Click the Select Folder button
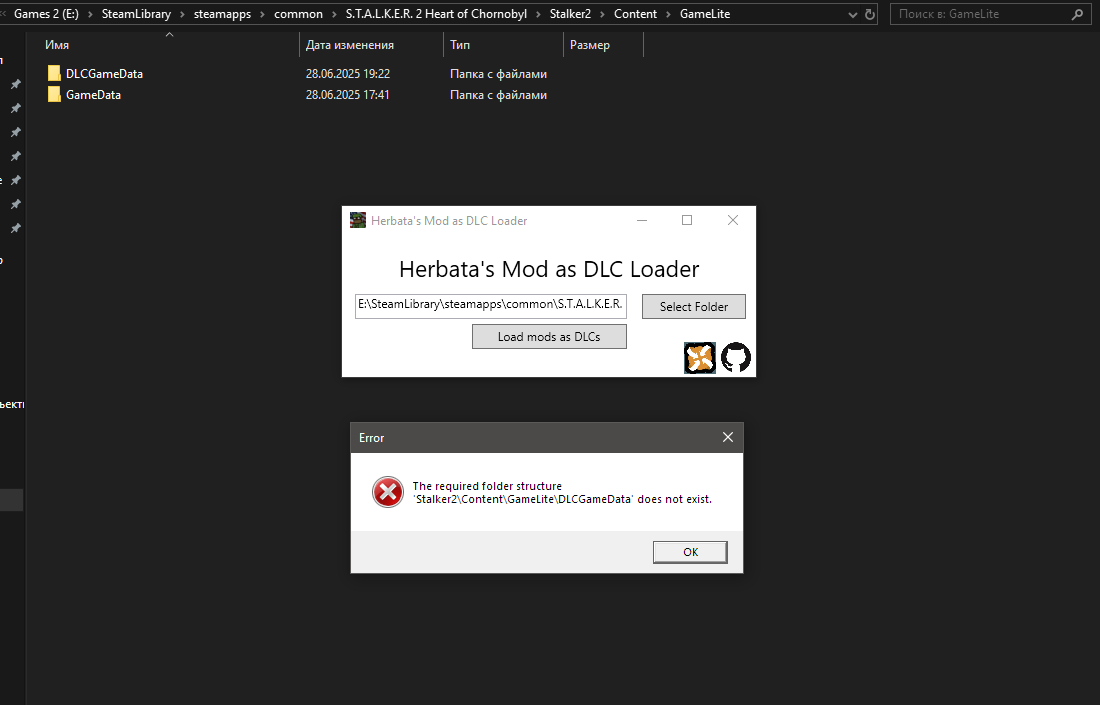Image resolution: width=1100 pixels, height=705 pixels. (694, 307)
